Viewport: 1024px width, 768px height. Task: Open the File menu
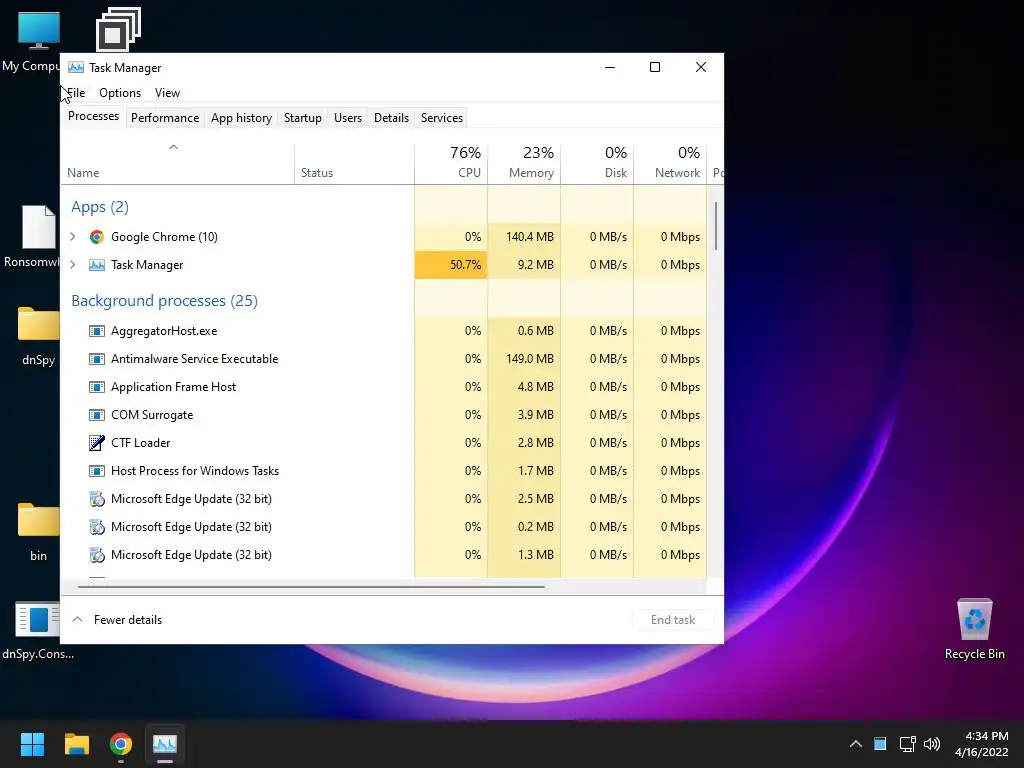(x=76, y=93)
